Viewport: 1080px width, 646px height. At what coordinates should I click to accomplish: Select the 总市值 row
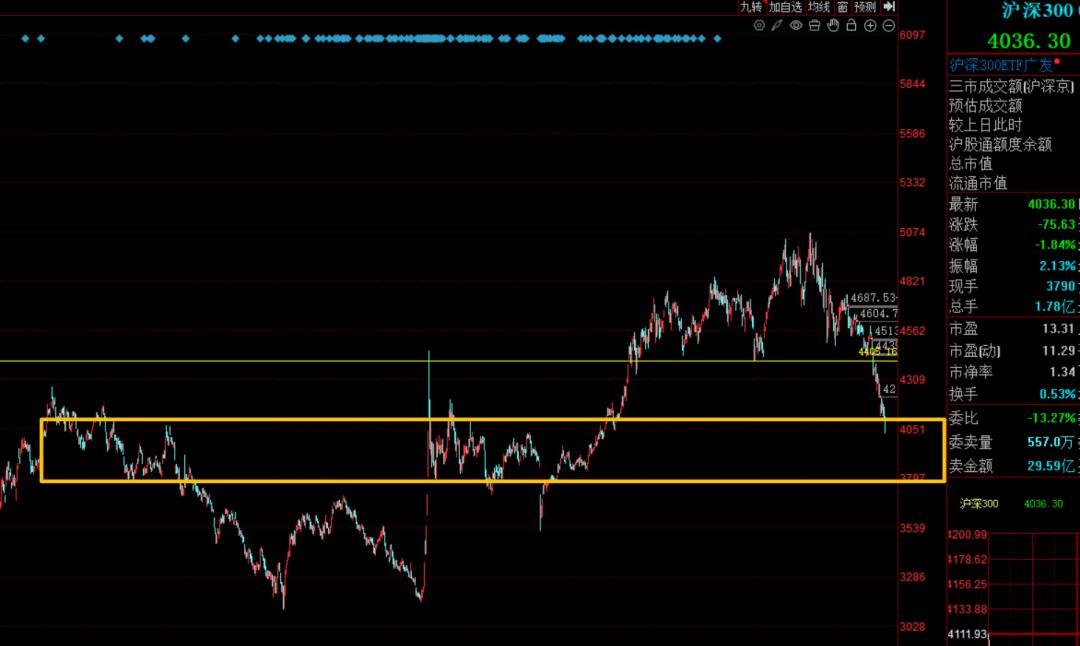click(x=970, y=163)
